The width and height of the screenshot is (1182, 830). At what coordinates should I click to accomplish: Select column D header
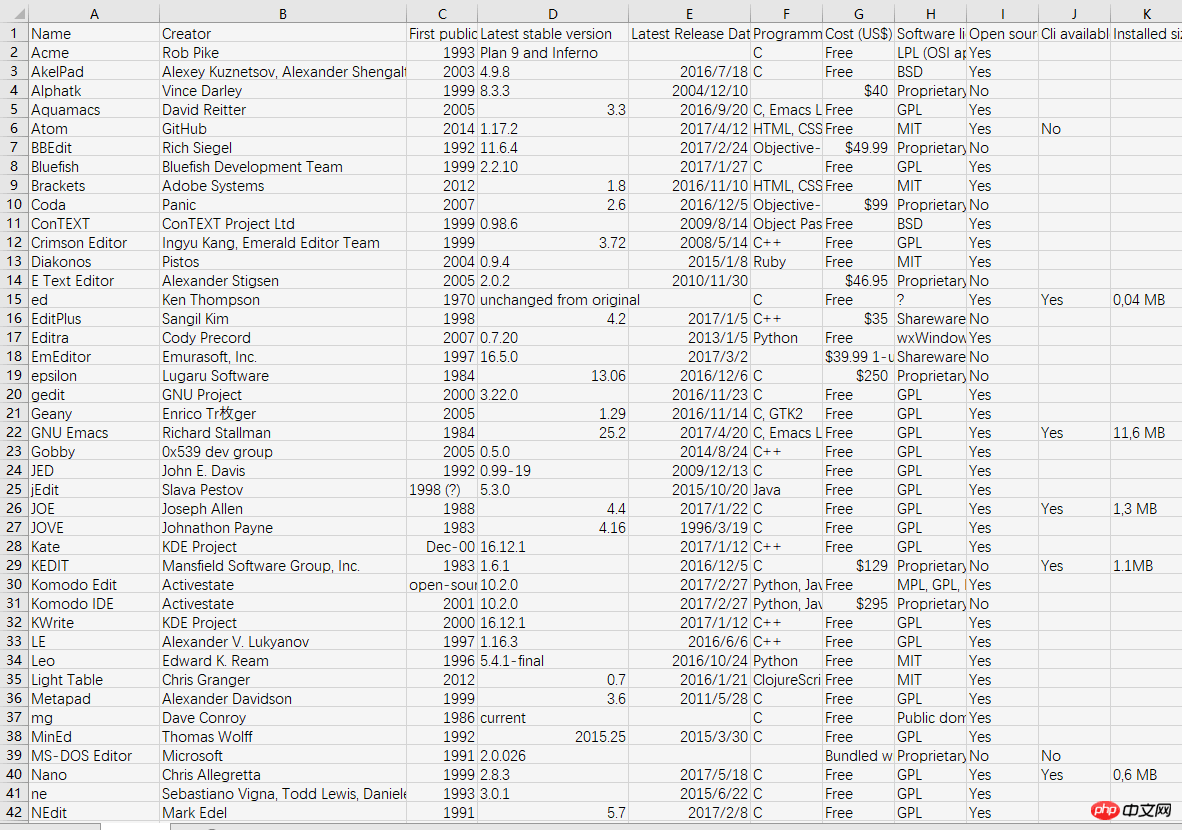(x=553, y=14)
